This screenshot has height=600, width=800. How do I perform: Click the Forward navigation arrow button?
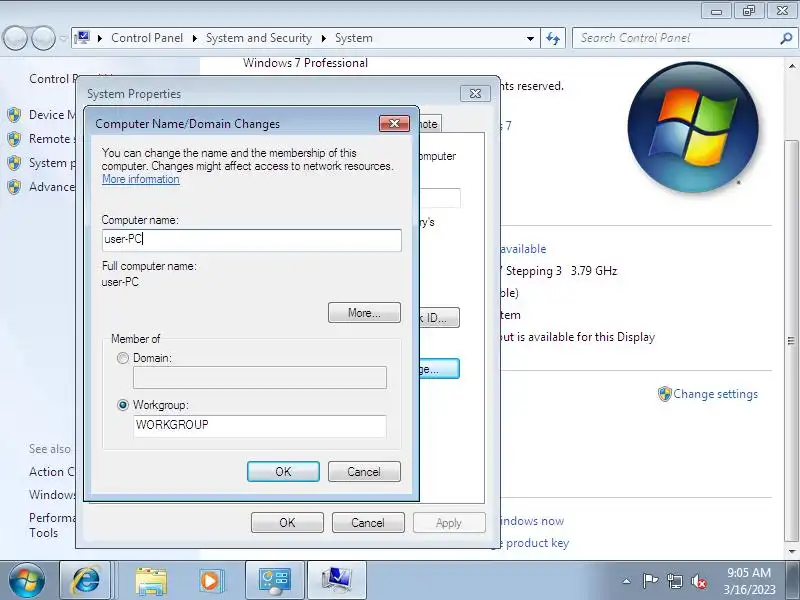pos(44,39)
